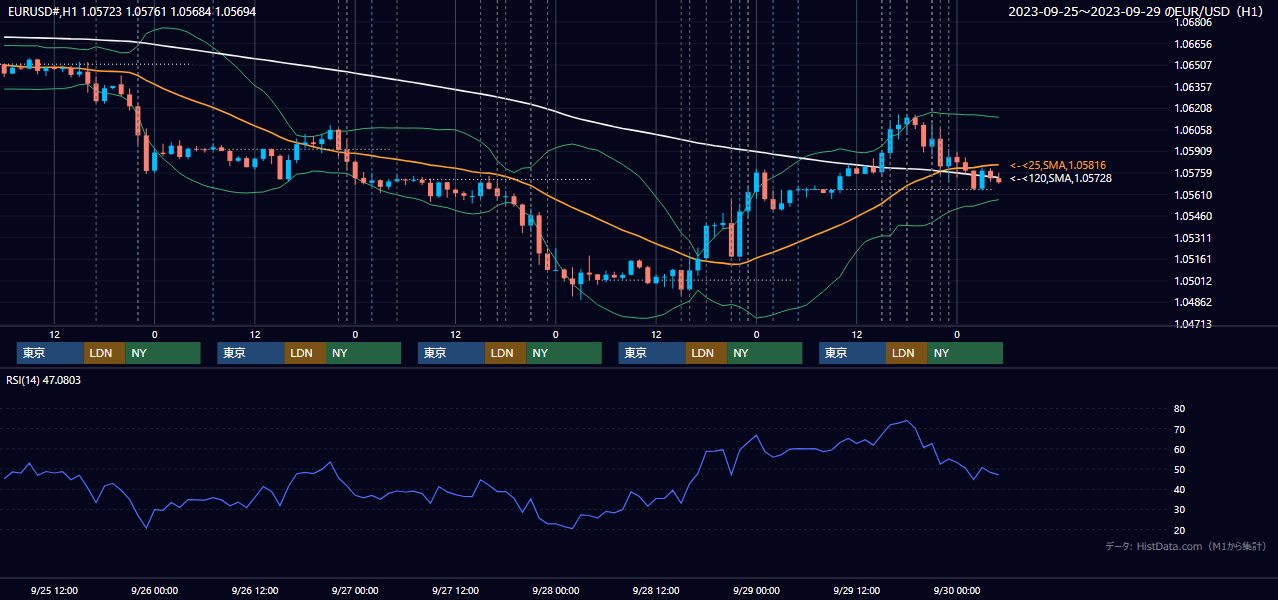Click the '9/26 00:00' date label
This screenshot has height=600, width=1278.
tap(154, 590)
